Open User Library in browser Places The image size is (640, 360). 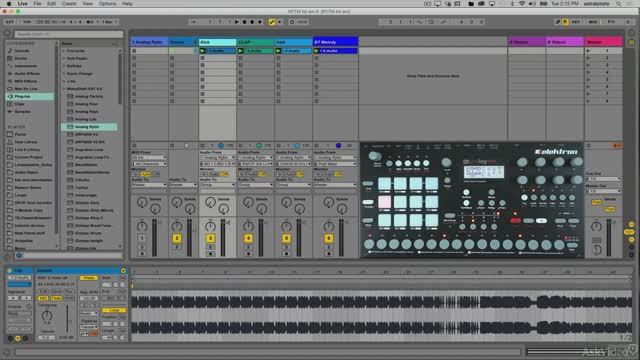[x=25, y=142]
